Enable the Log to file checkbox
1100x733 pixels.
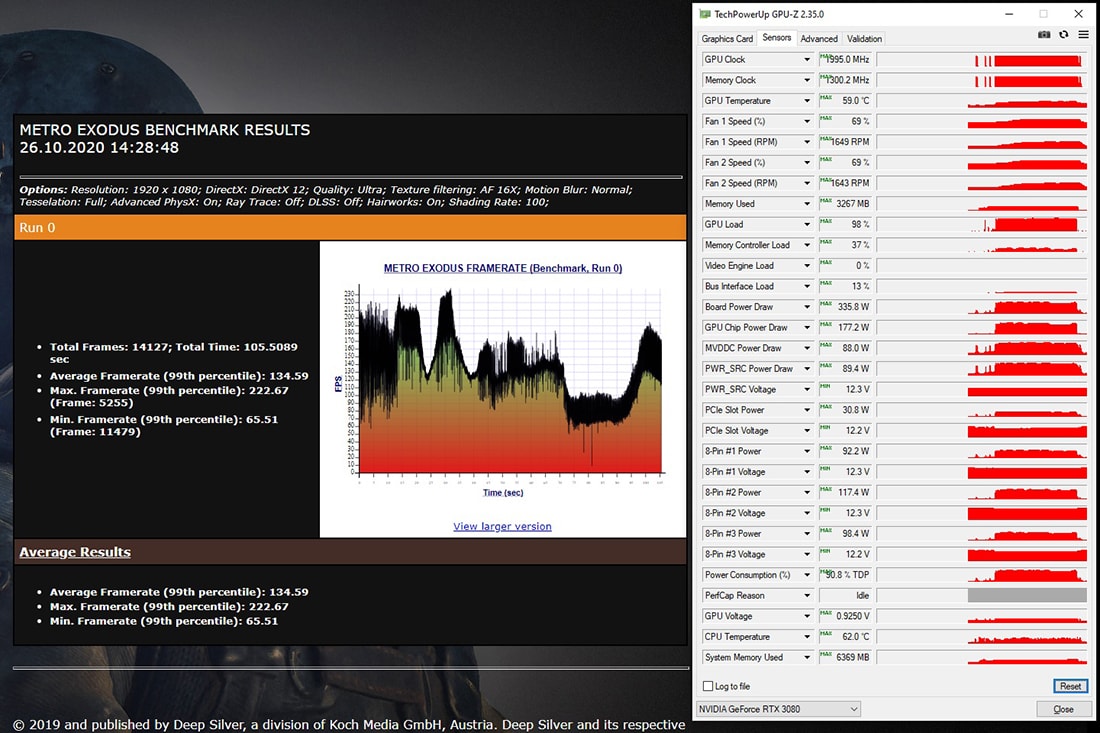pos(708,686)
